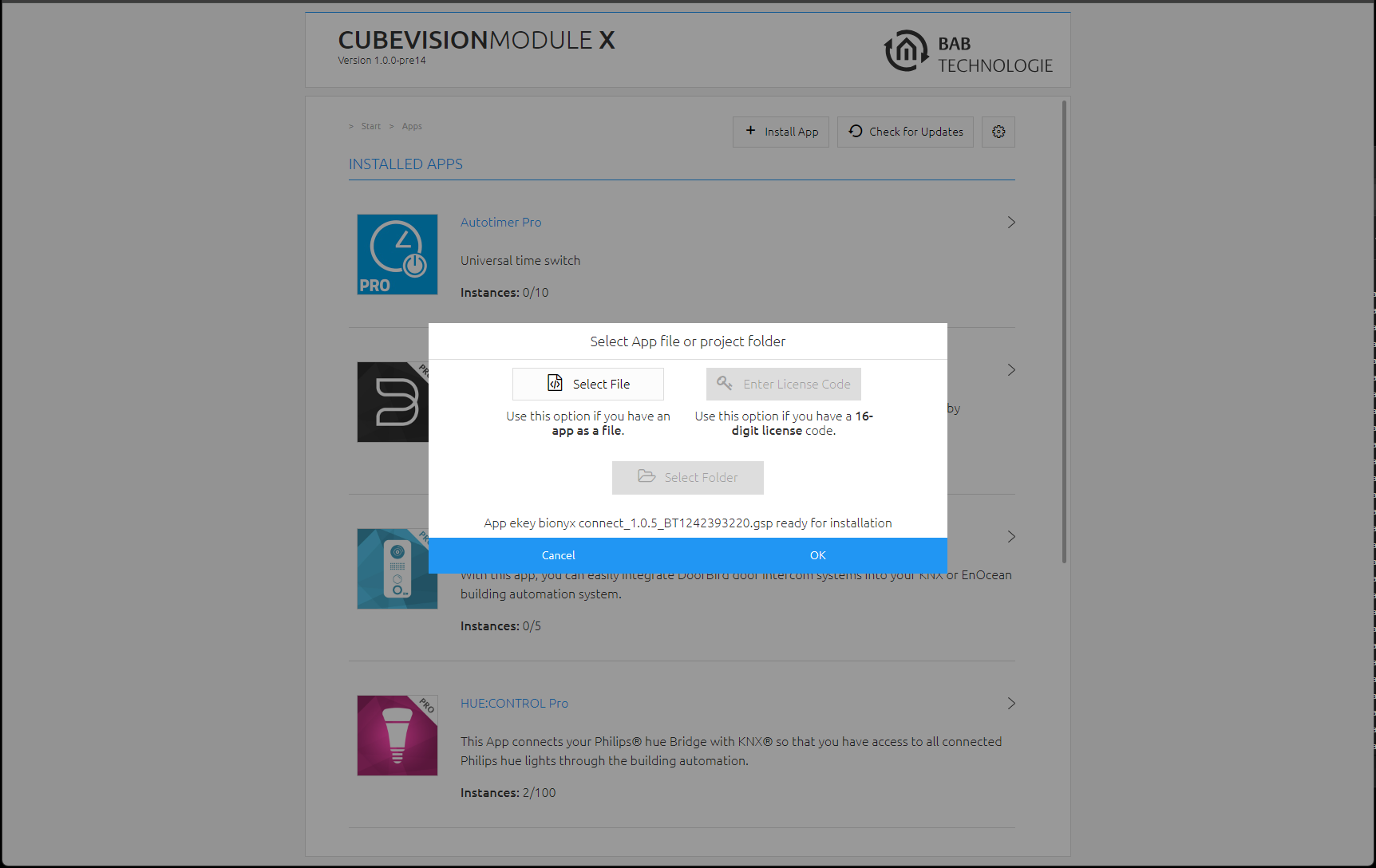
Task: Click Check for Updates
Action: click(905, 132)
